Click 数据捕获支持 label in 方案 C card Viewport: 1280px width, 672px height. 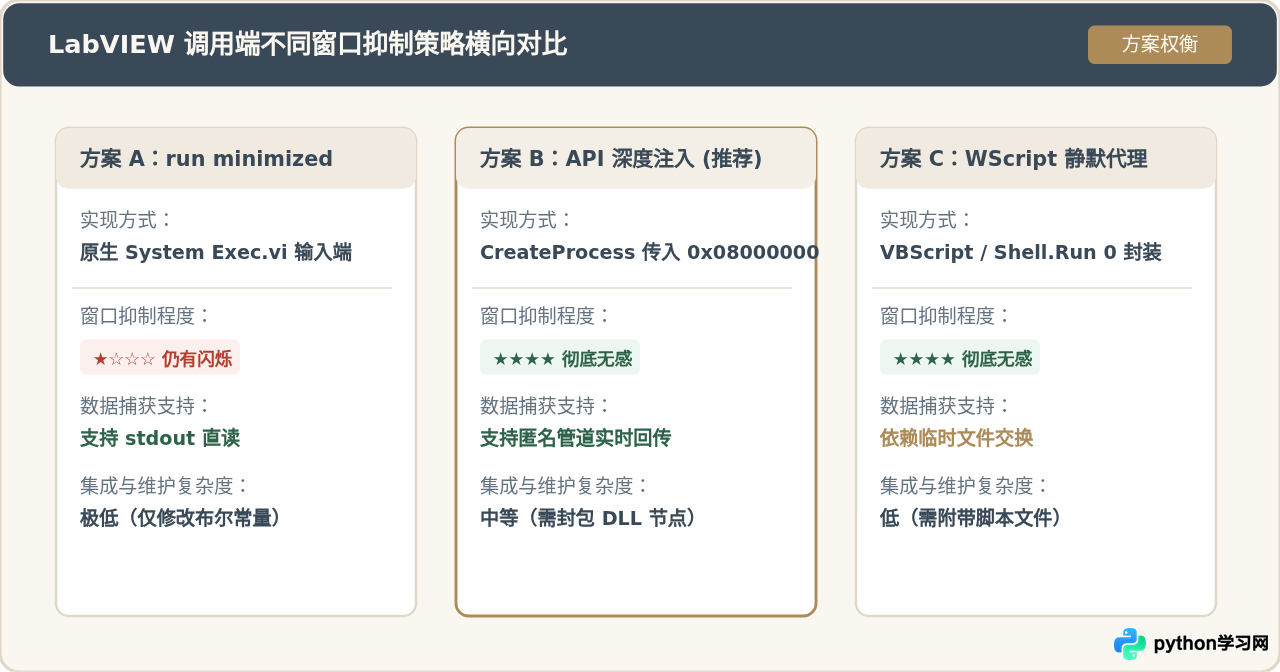tap(946, 406)
